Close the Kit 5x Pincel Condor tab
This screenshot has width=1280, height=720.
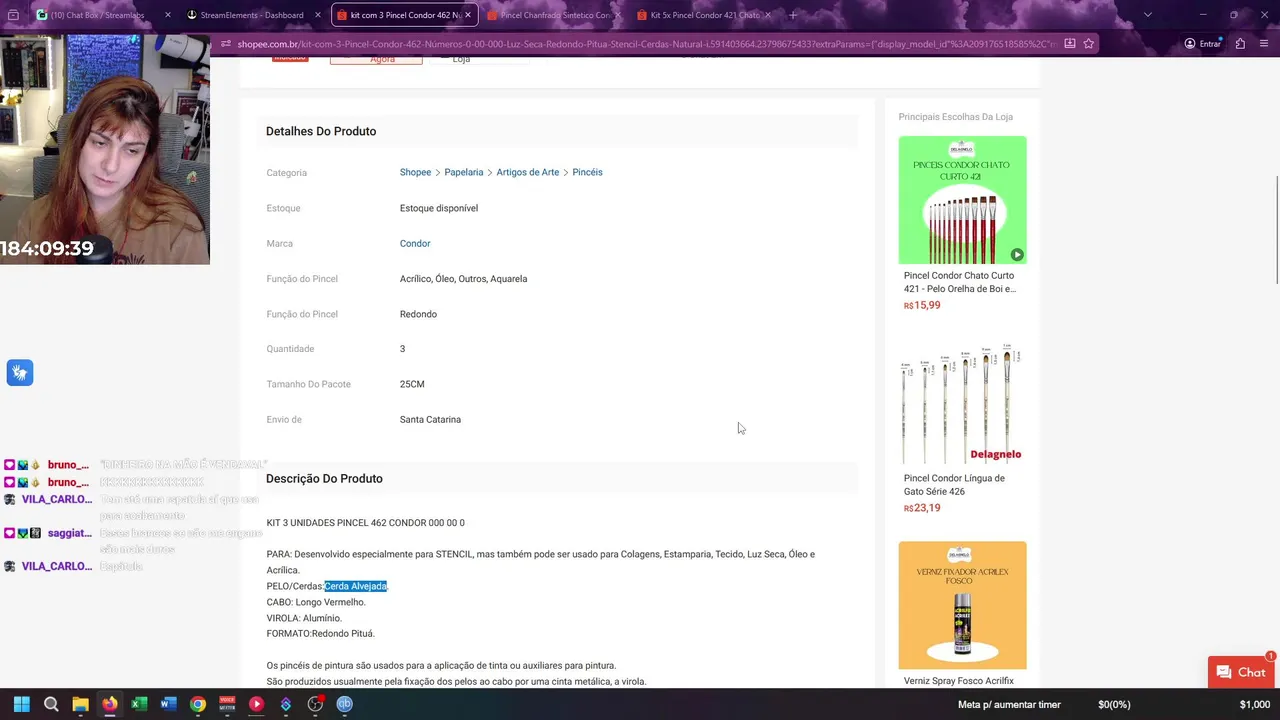point(767,15)
